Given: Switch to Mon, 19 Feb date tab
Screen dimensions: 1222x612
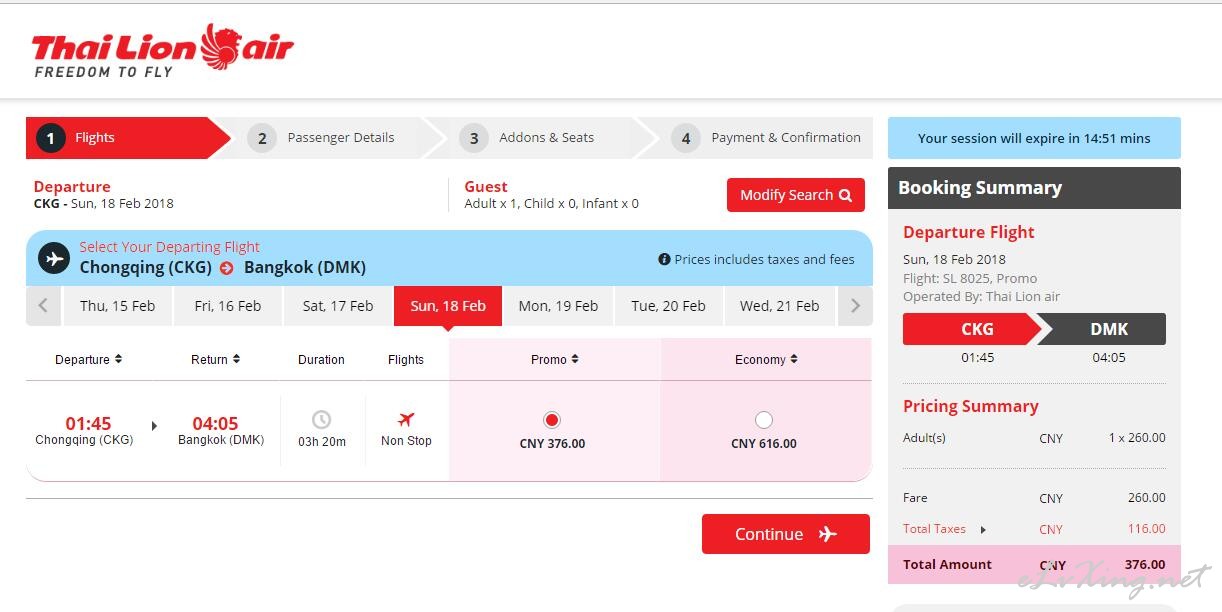Looking at the screenshot, I should (x=558, y=306).
